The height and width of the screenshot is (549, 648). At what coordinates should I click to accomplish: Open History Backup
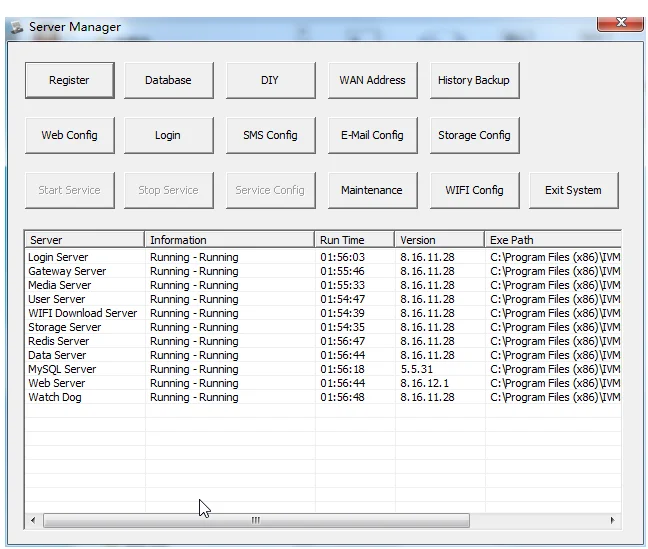point(474,80)
